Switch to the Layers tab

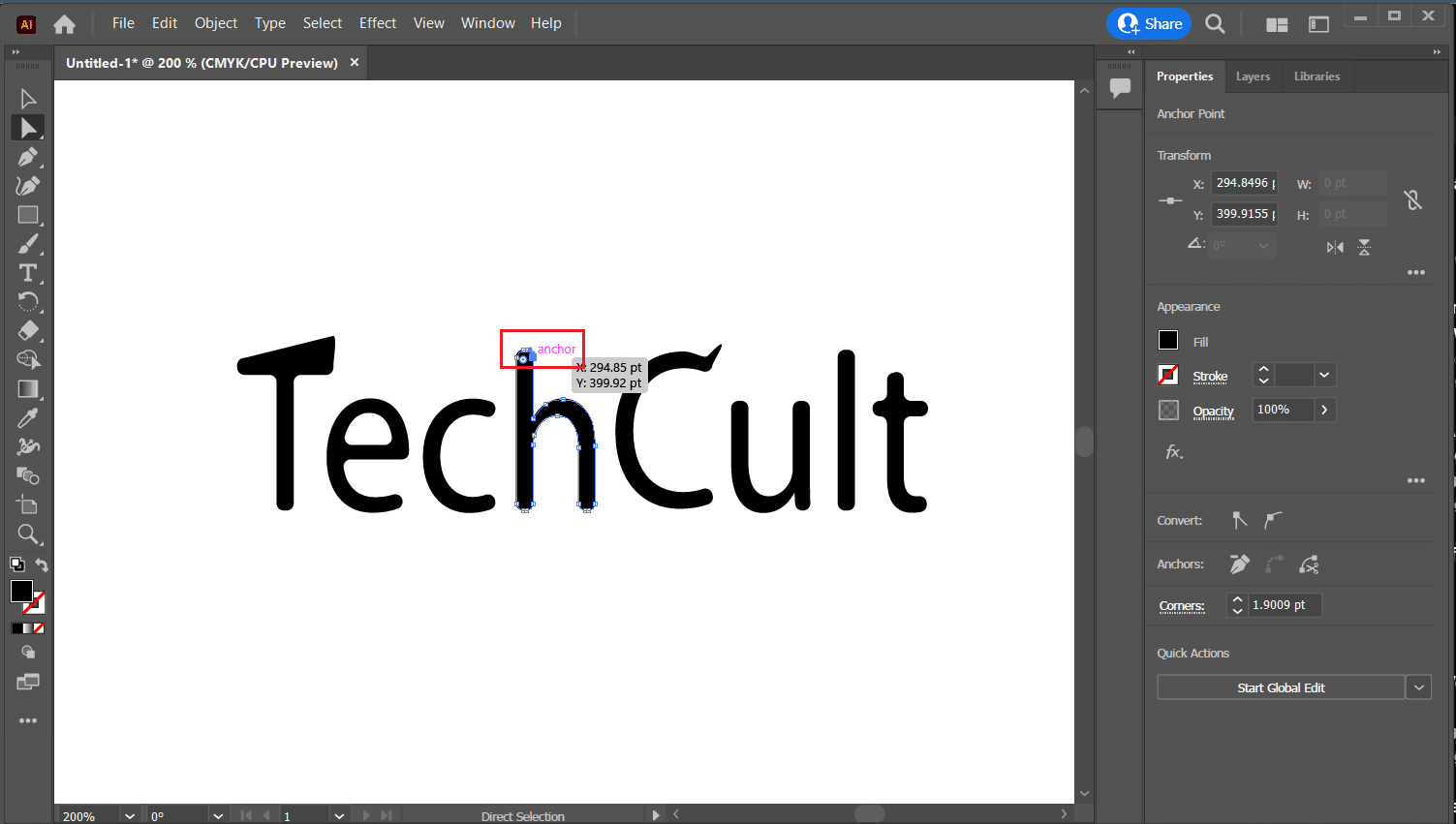click(x=1253, y=76)
